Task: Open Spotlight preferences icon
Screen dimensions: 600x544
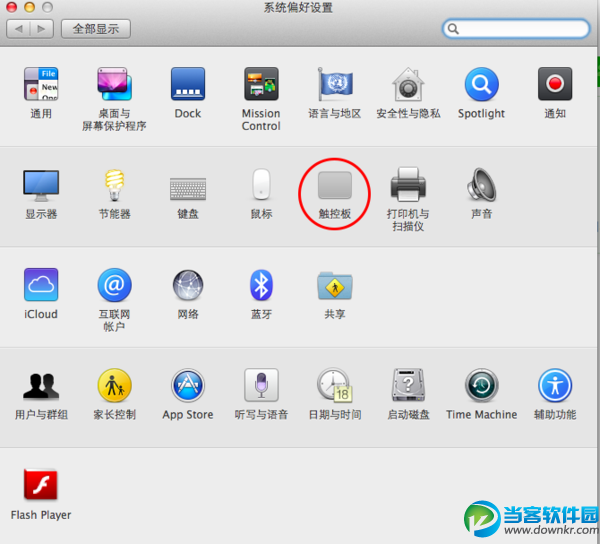Action: (x=481, y=84)
